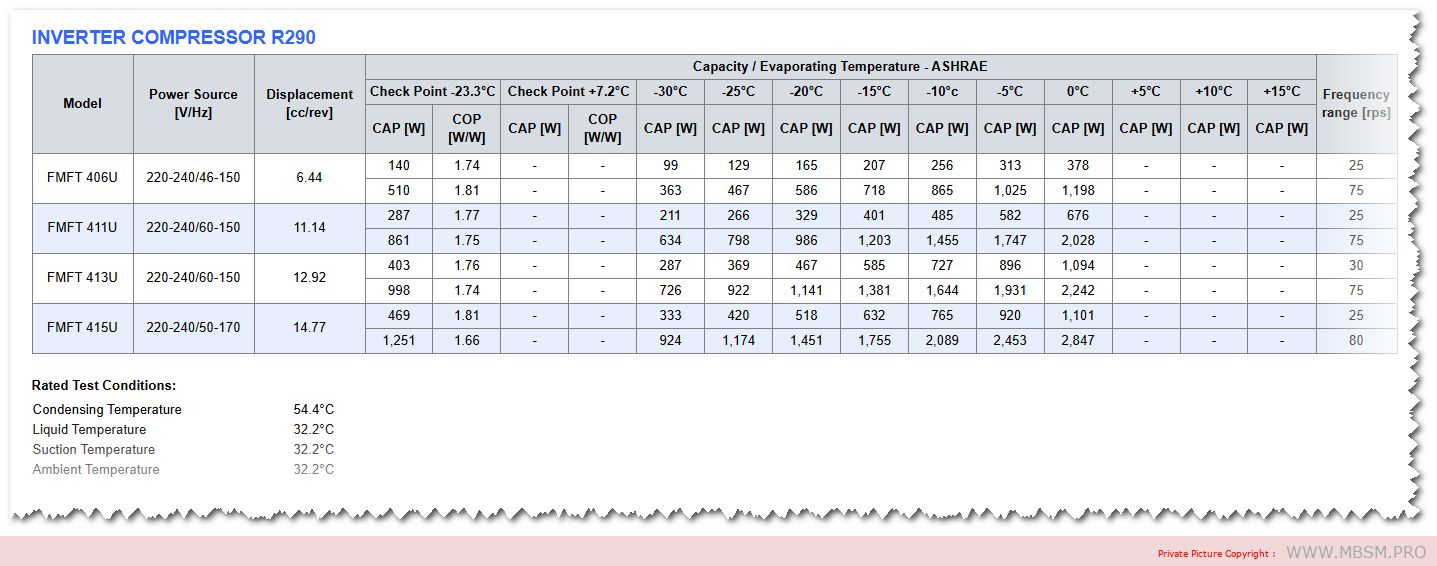Open the WWW.MBSM.PRO watermark link
The width and height of the screenshot is (1437, 566).
click(1355, 552)
